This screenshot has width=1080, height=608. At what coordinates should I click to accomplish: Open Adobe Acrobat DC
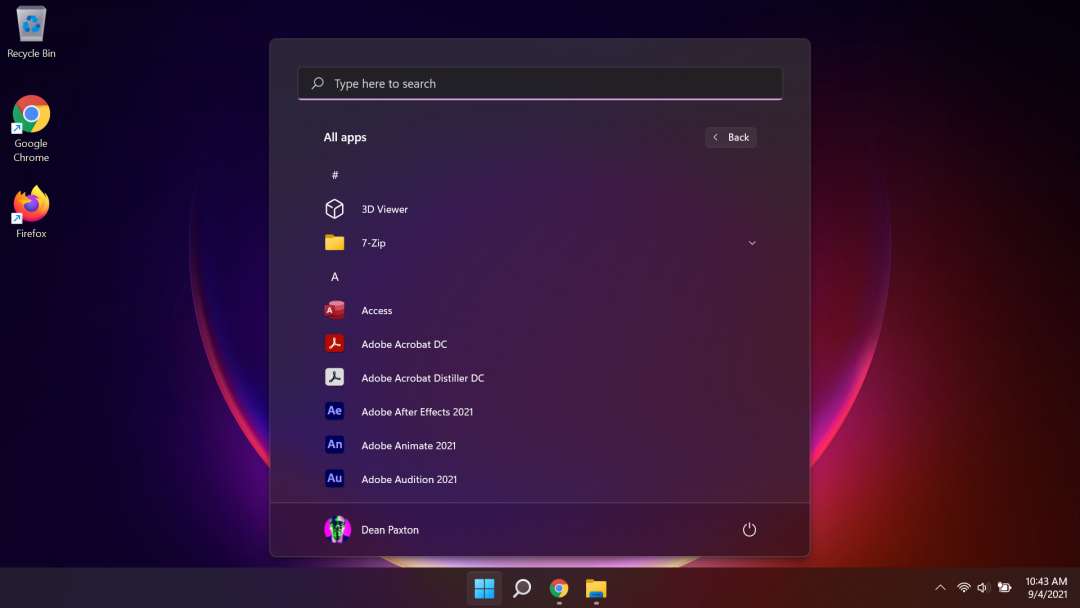[403, 345]
